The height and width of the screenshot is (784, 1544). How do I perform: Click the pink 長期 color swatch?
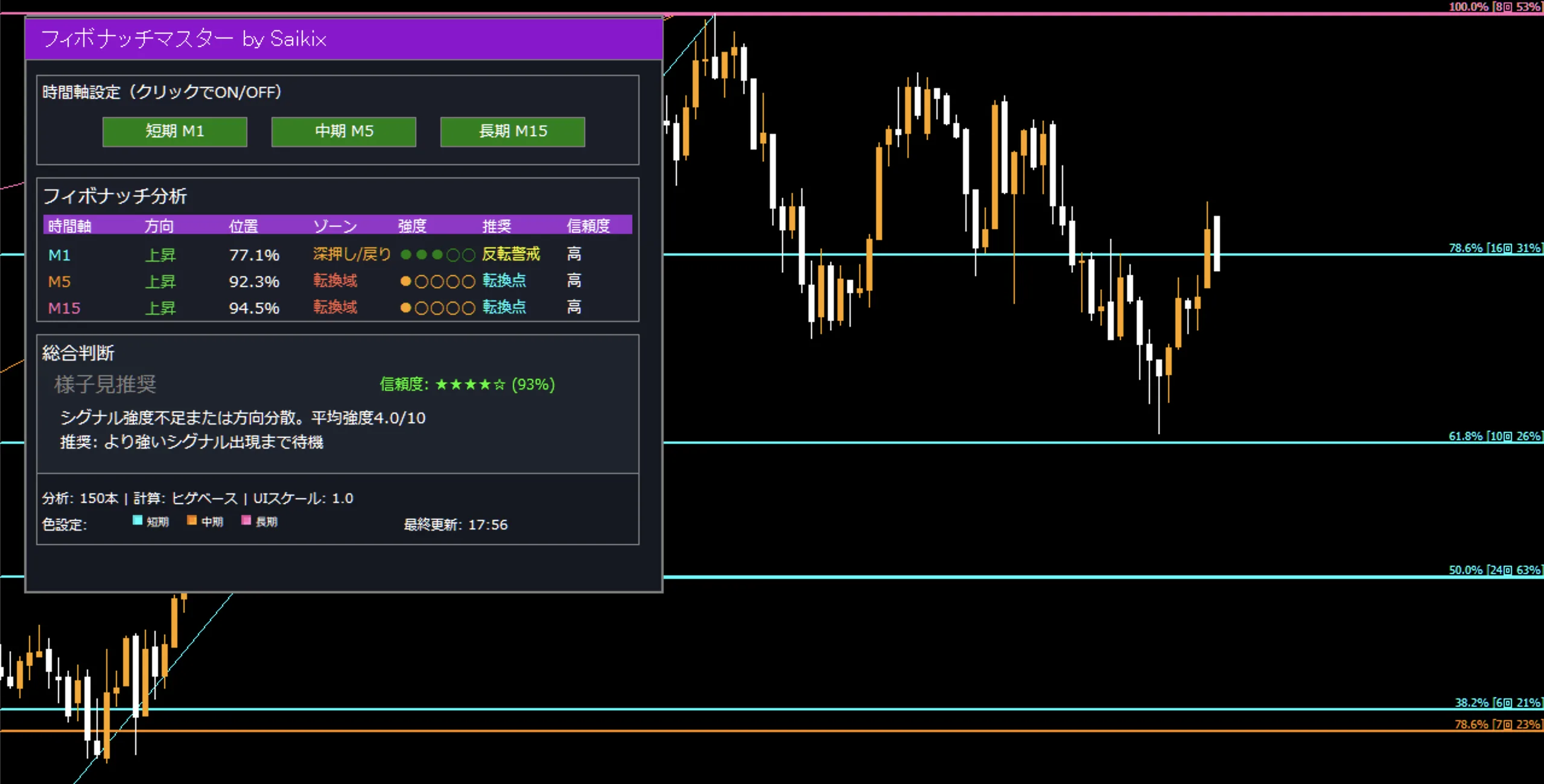pyautogui.click(x=246, y=520)
